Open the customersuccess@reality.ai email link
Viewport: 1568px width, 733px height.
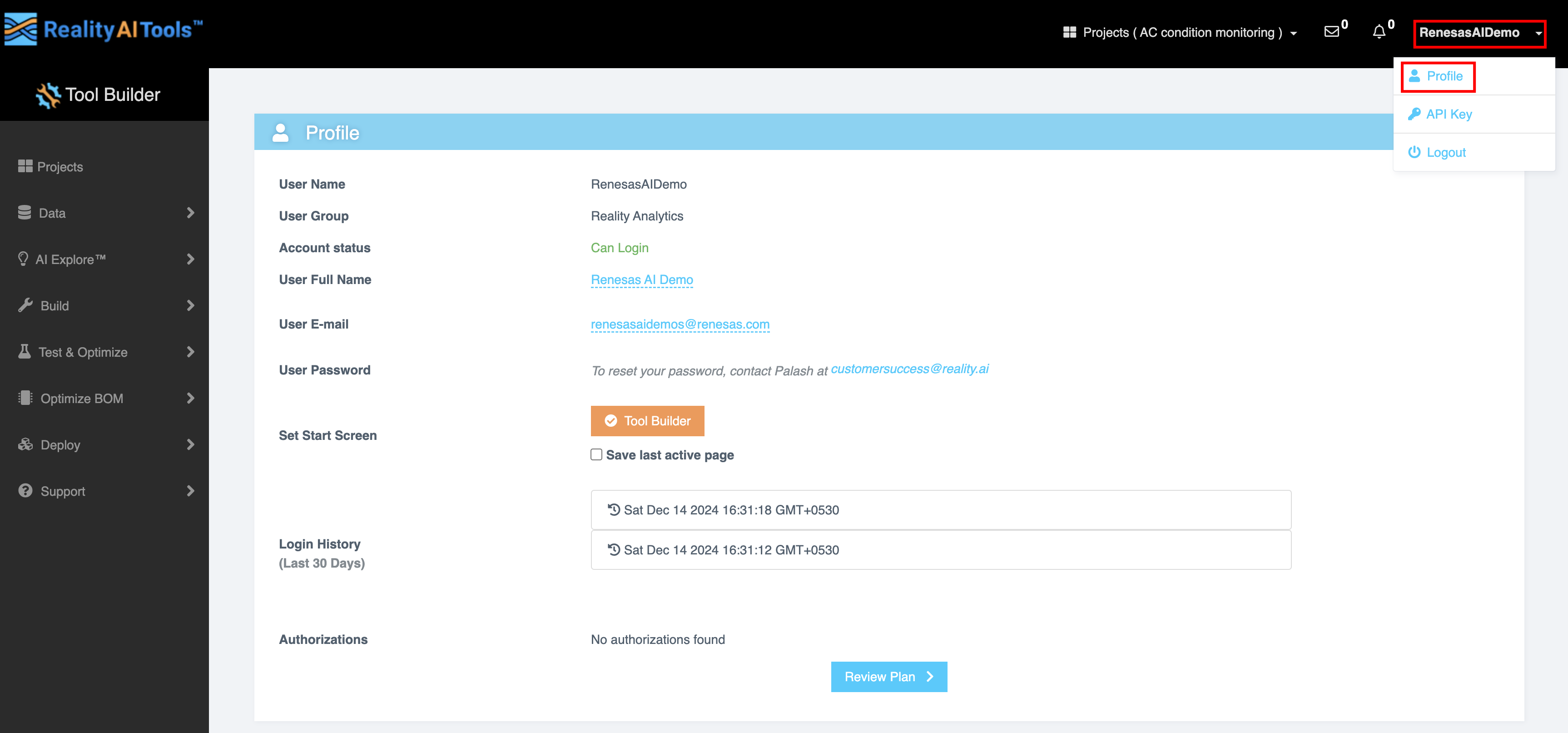pos(910,369)
